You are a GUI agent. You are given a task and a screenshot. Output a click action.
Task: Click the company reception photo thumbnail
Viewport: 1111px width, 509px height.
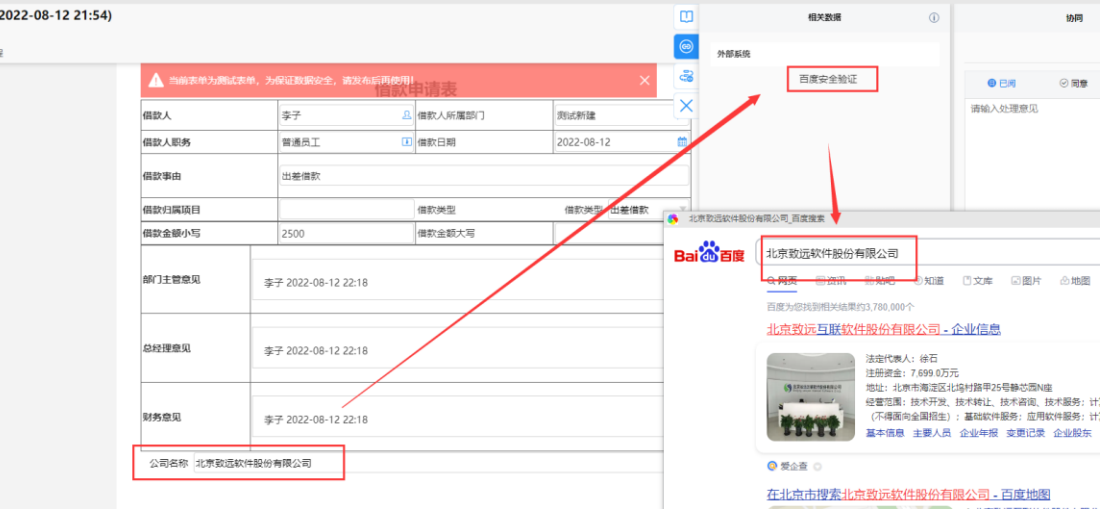pyautogui.click(x=811, y=397)
